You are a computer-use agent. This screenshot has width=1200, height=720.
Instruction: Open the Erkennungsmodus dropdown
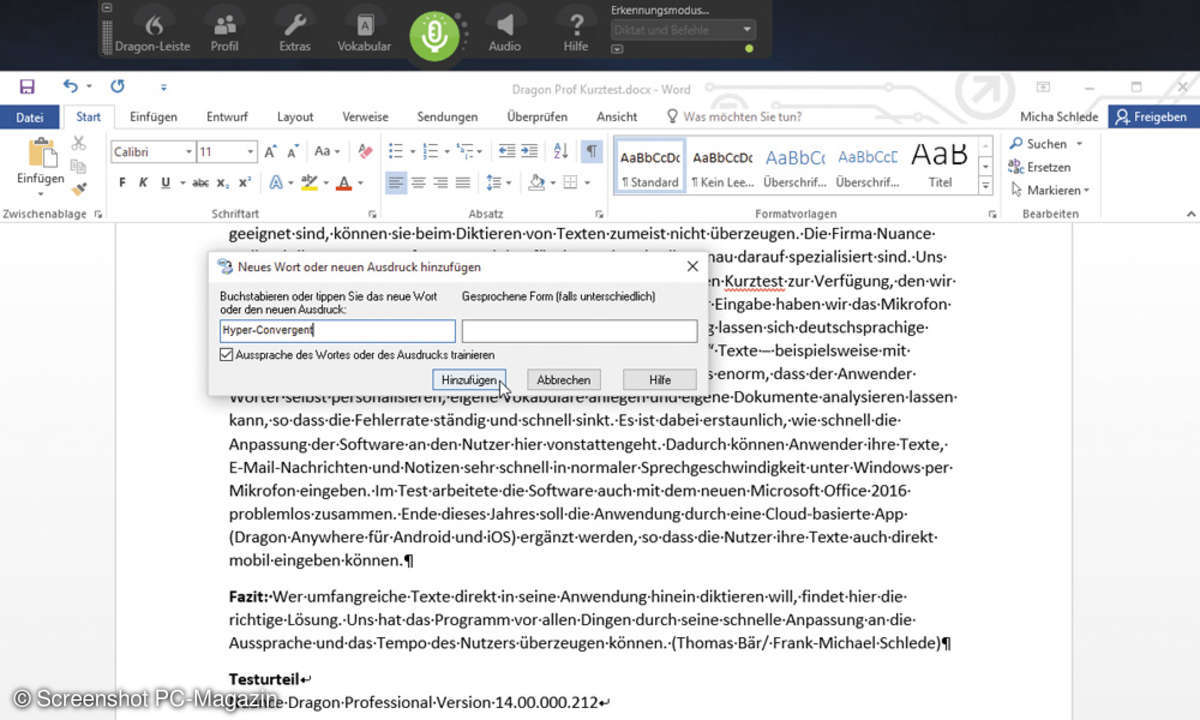[x=682, y=30]
